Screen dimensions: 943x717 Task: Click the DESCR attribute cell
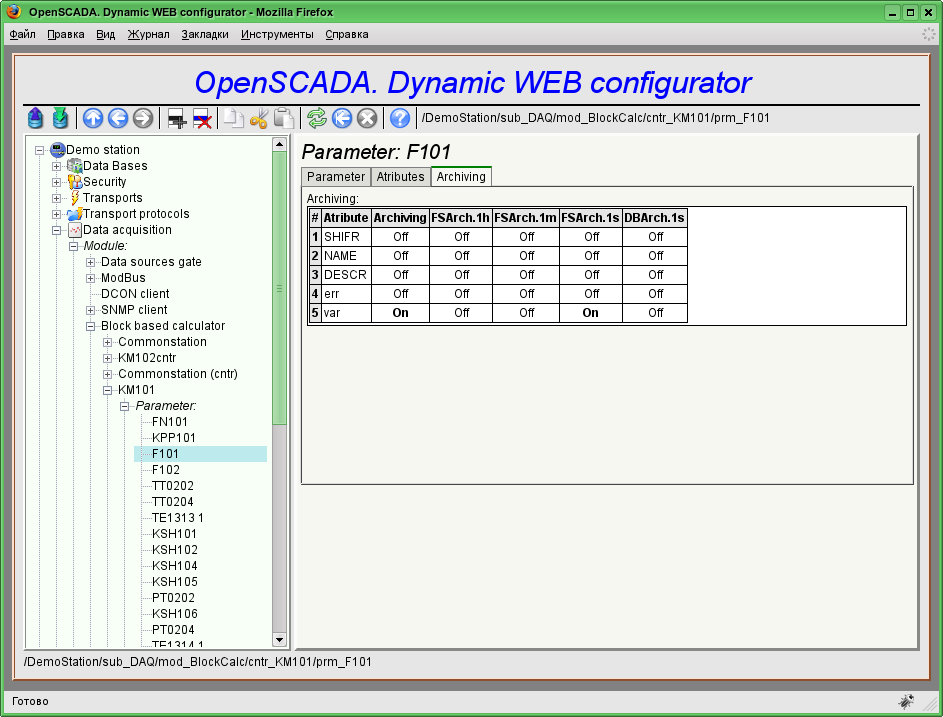[x=346, y=275]
